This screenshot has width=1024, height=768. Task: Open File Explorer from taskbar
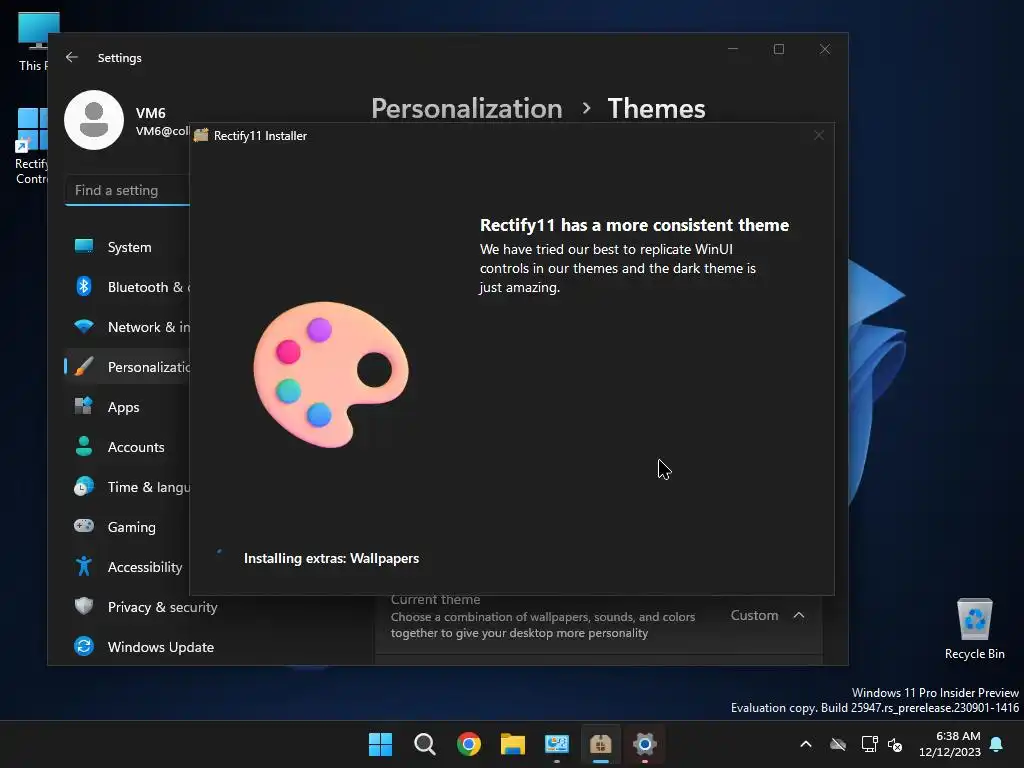pos(513,744)
